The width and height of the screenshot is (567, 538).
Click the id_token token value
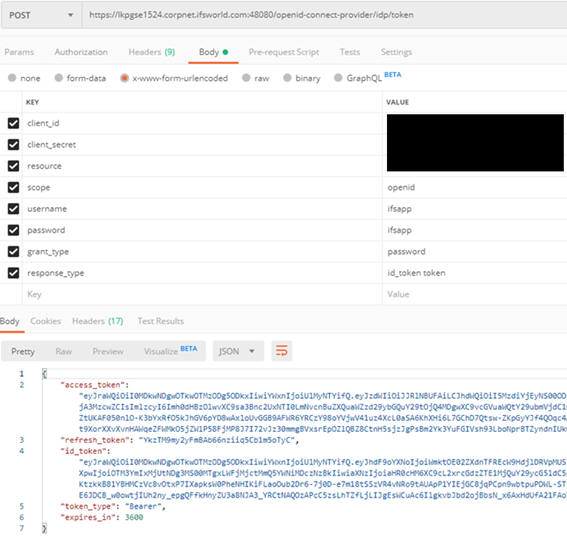tap(416, 273)
